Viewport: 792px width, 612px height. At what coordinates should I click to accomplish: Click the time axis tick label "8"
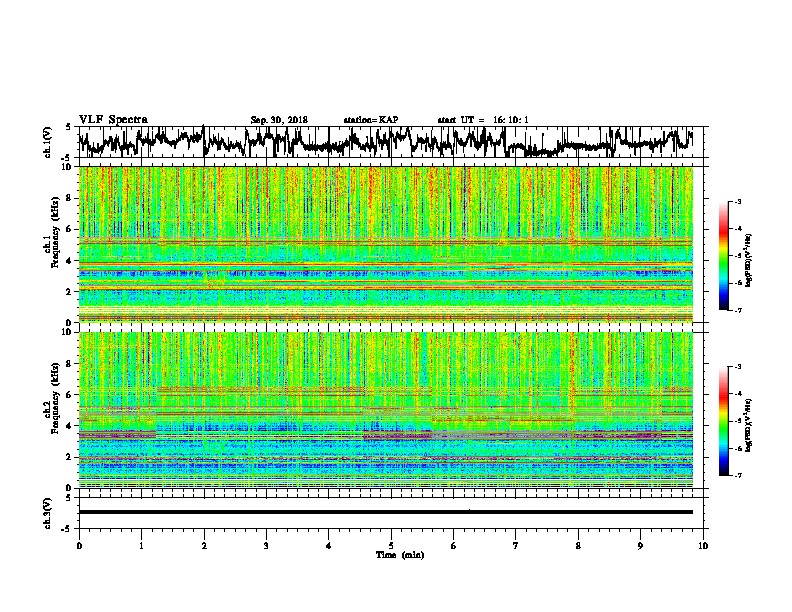click(x=578, y=546)
